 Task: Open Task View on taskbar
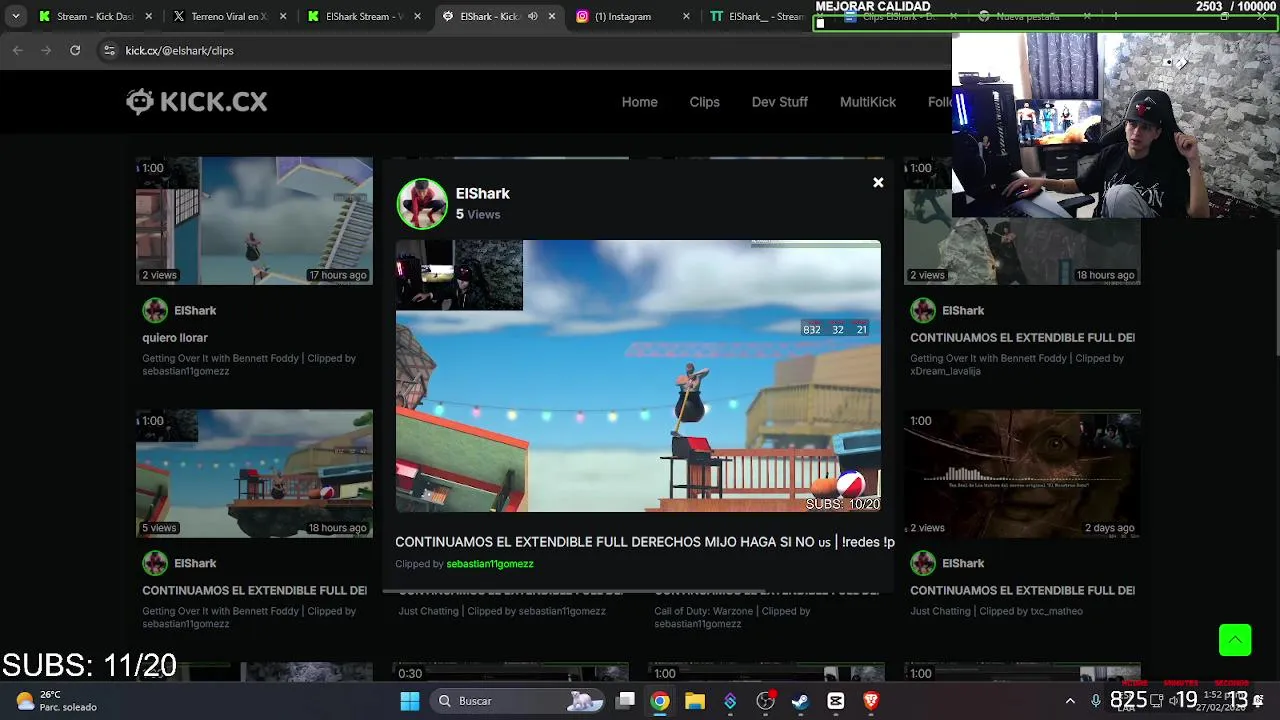coord(625,701)
